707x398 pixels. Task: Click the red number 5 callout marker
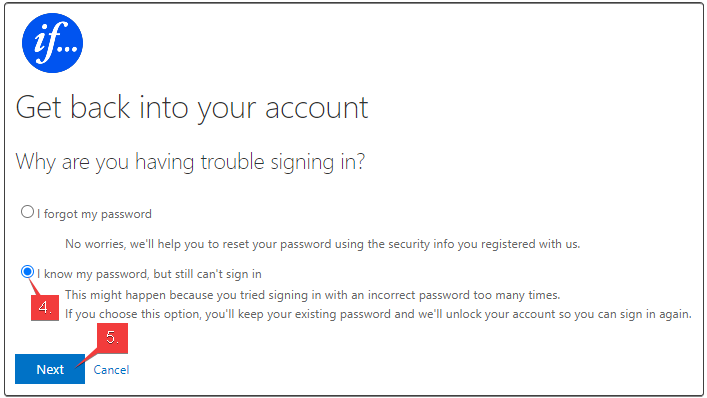pyautogui.click(x=112, y=338)
